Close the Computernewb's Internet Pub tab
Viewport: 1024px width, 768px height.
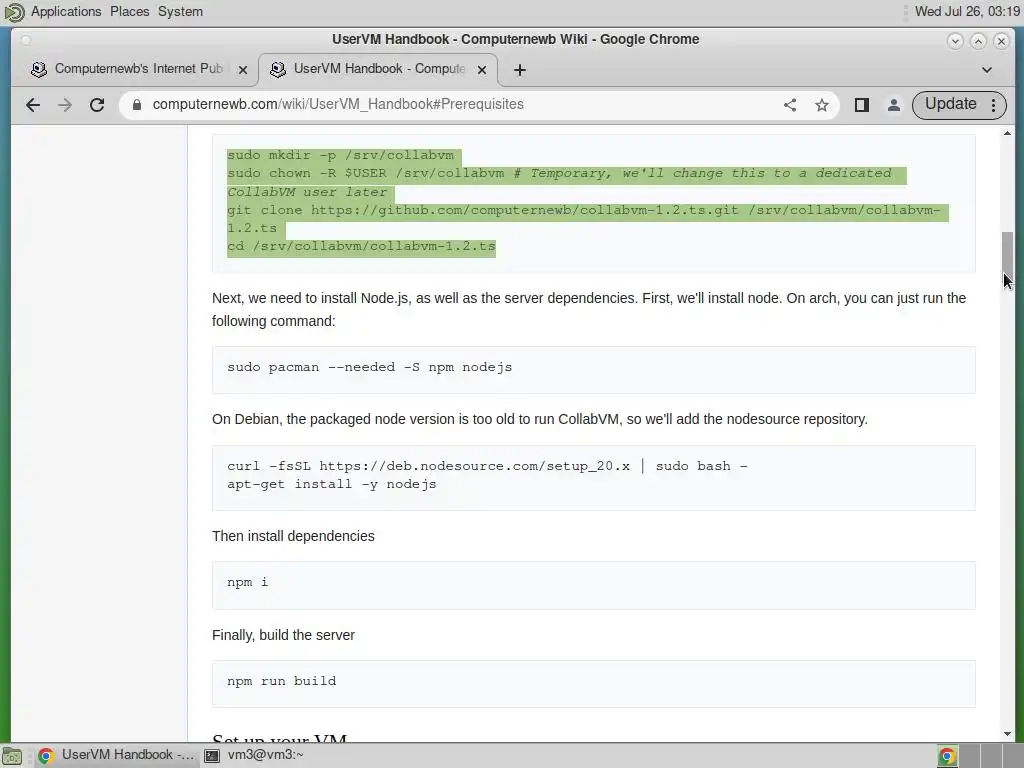(x=242, y=70)
